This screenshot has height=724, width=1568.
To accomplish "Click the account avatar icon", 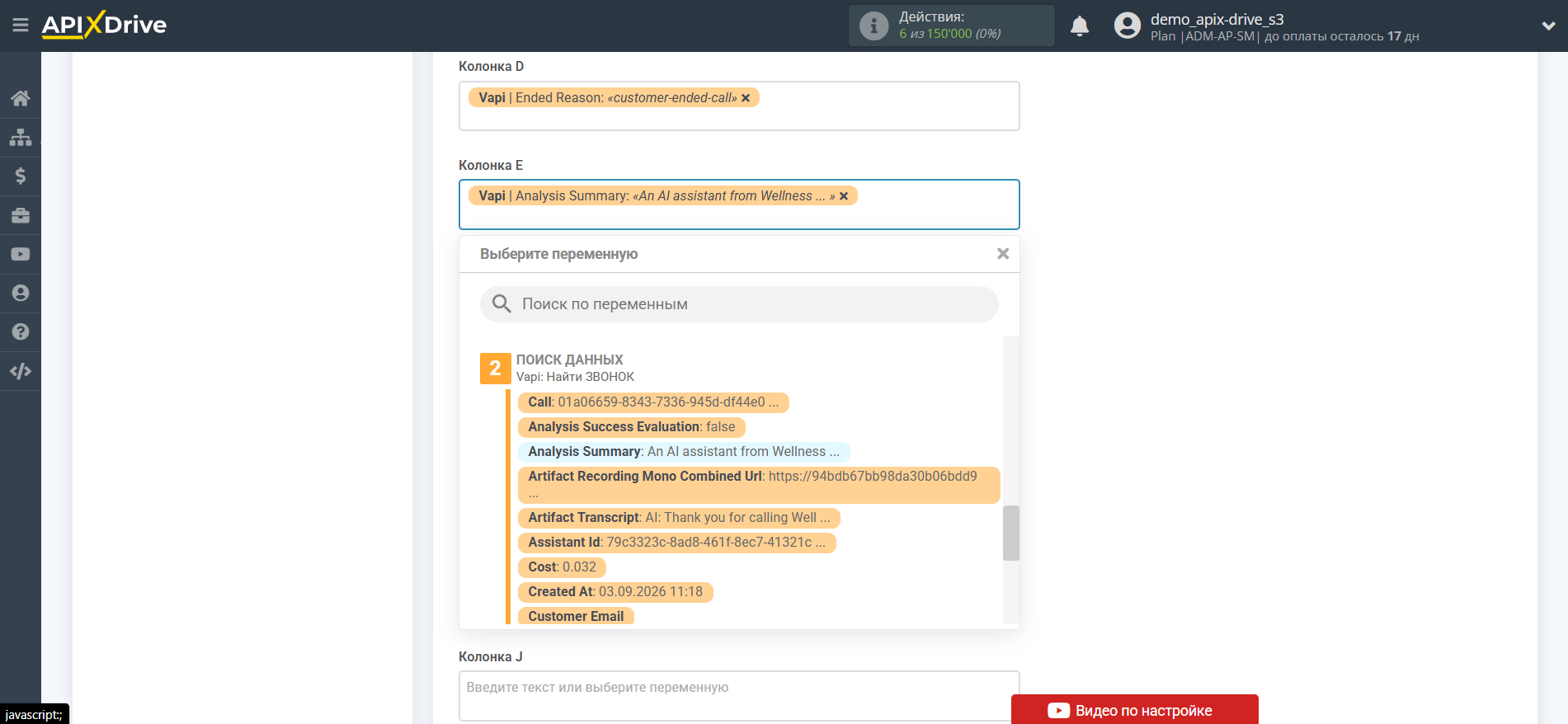I will [1128, 26].
